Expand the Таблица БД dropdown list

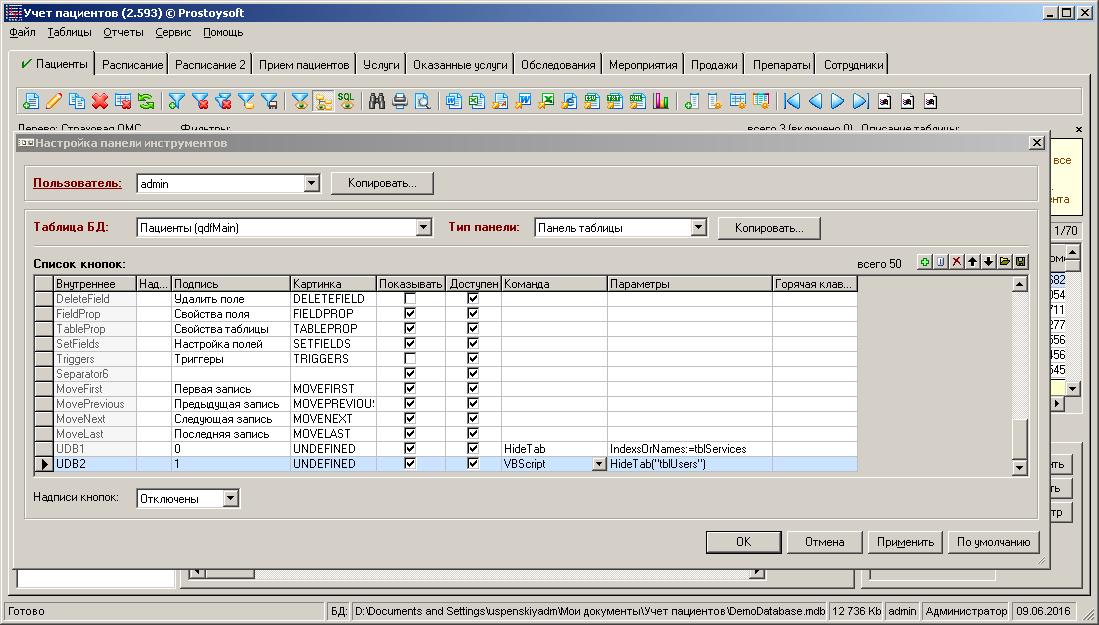tap(423, 228)
